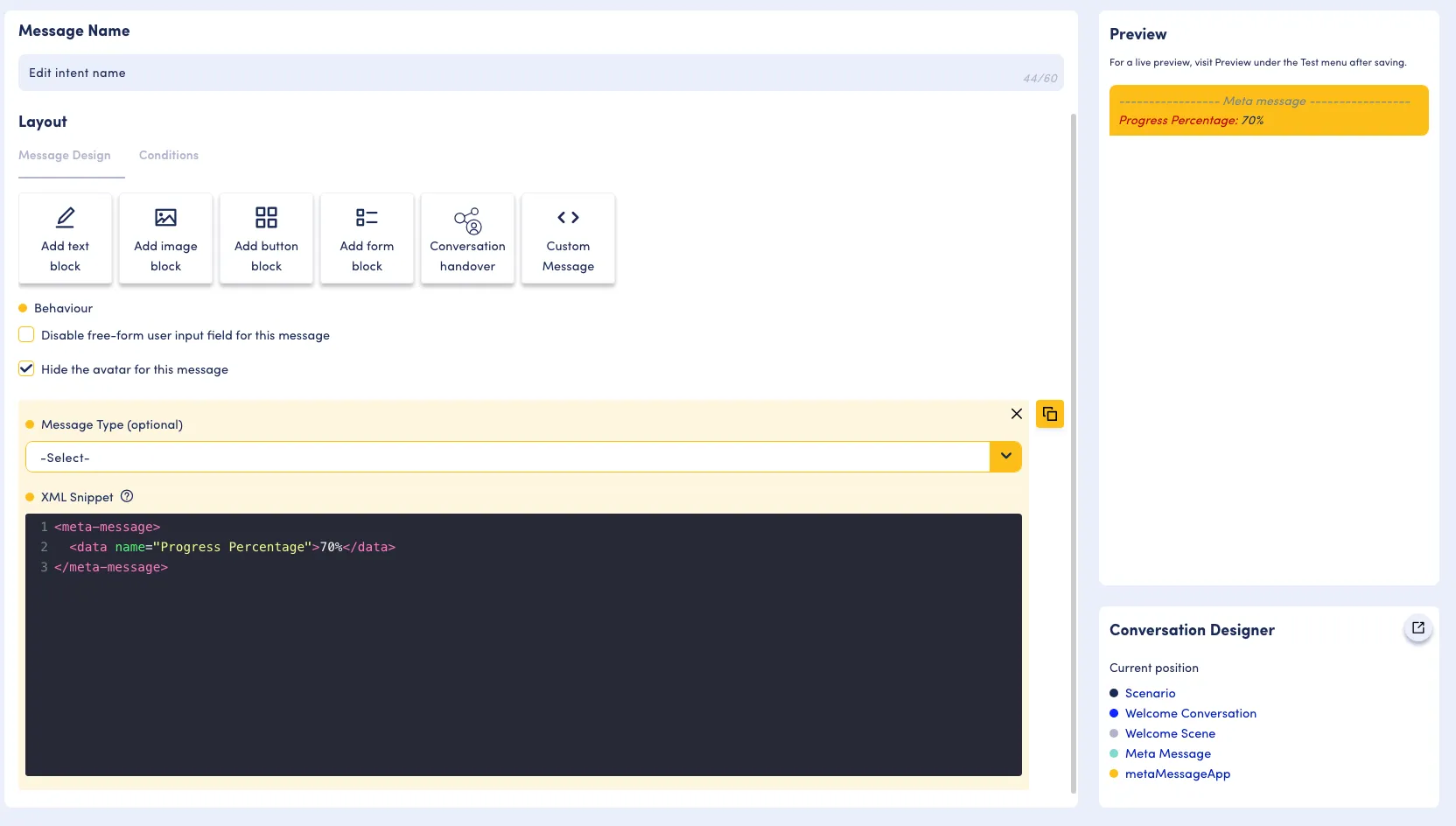Click the 'Add image block' label
Image resolution: width=1456 pixels, height=826 pixels.
pos(165,256)
